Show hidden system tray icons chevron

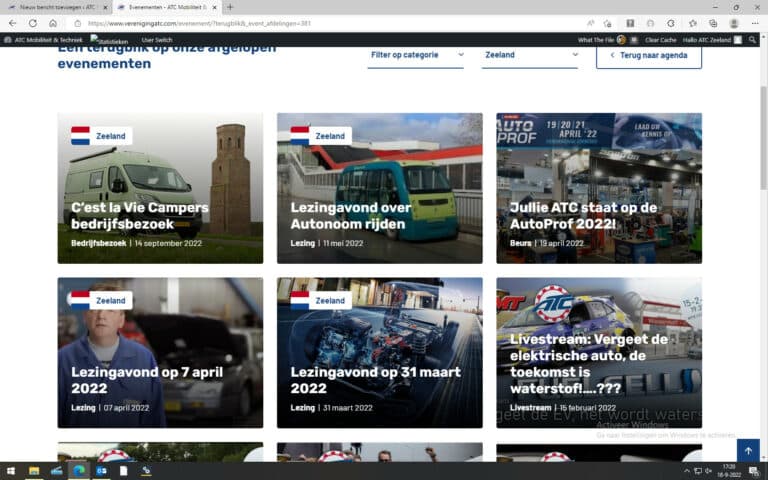[x=687, y=471]
